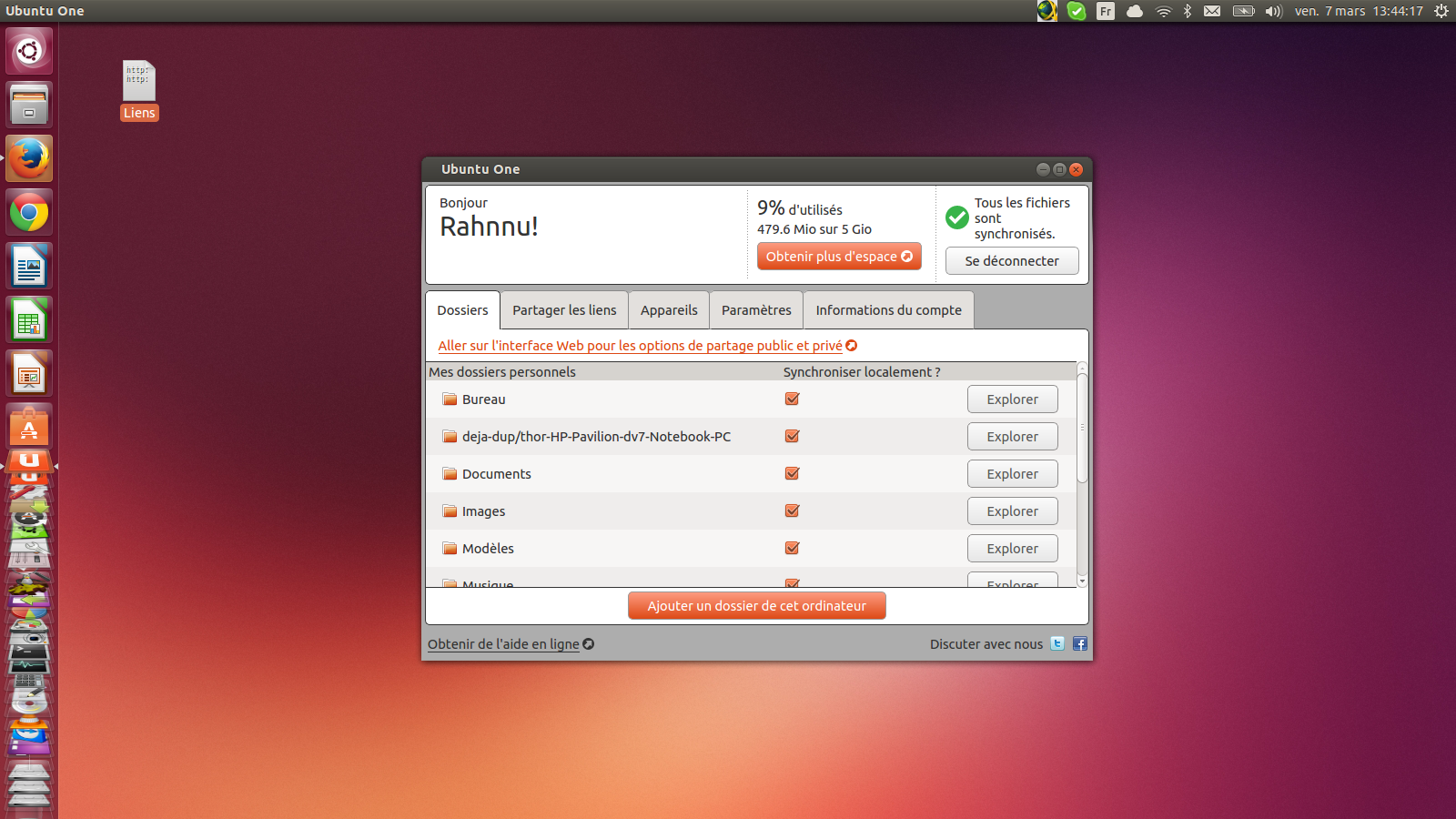This screenshot has height=819, width=1456.
Task: Click Ajouter un dossier de cet ordinateur
Action: click(x=756, y=606)
